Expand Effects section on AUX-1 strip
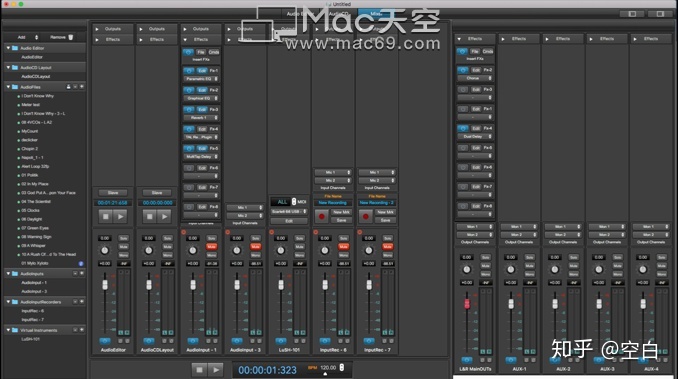 coord(503,39)
